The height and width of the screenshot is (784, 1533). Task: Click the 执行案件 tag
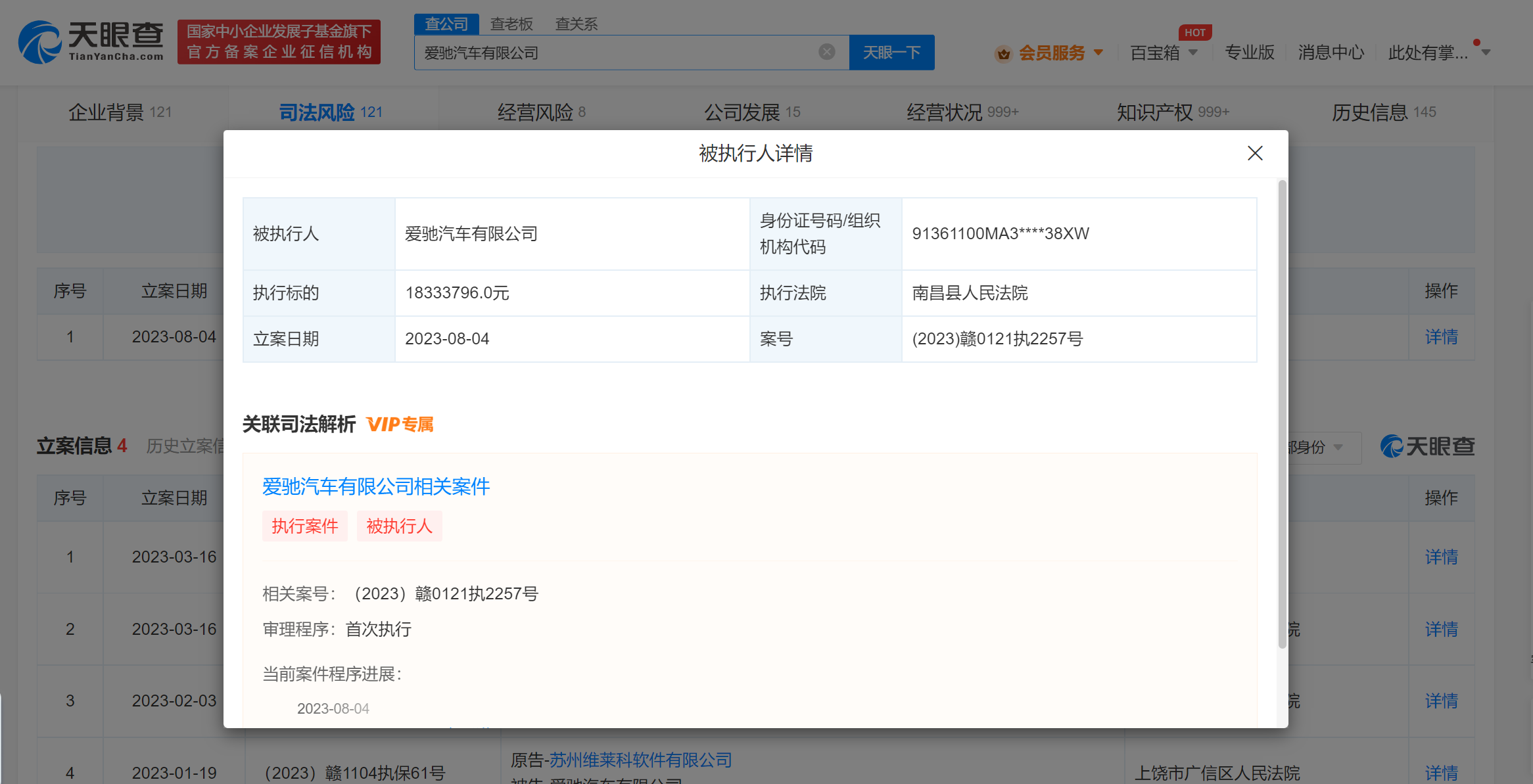point(304,526)
